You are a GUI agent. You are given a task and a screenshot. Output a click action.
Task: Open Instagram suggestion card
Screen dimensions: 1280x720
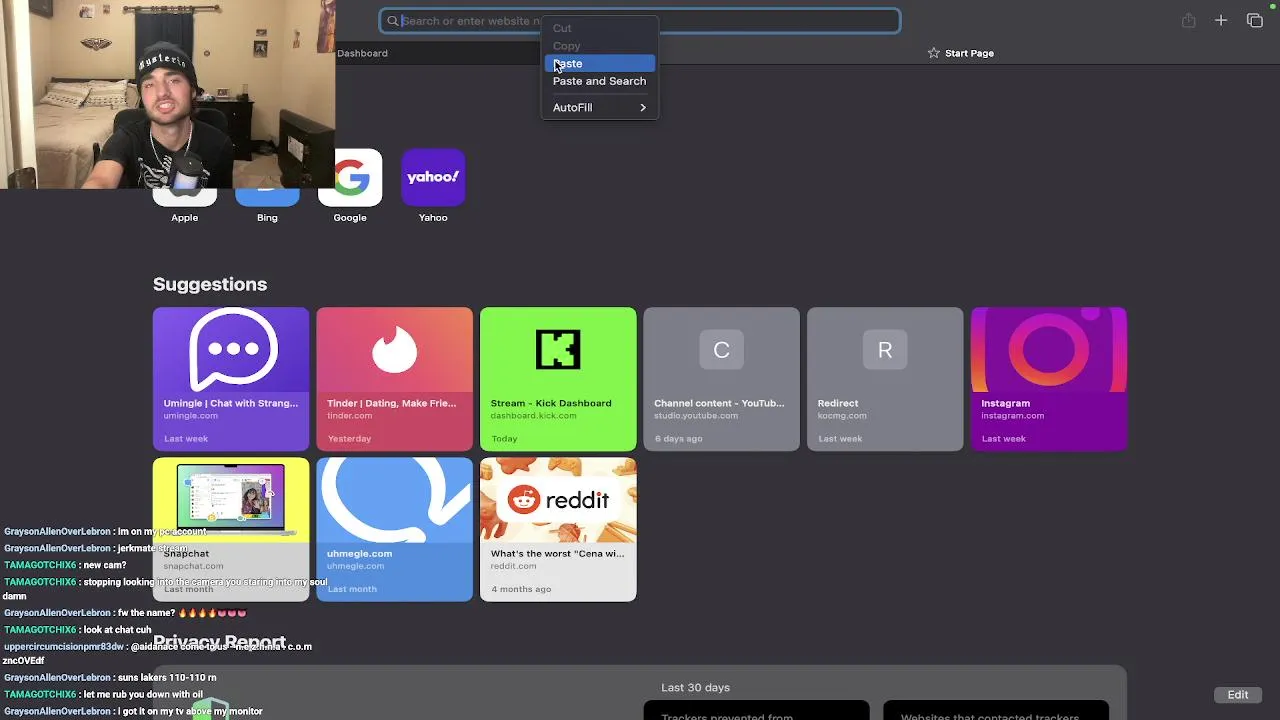(x=1048, y=379)
